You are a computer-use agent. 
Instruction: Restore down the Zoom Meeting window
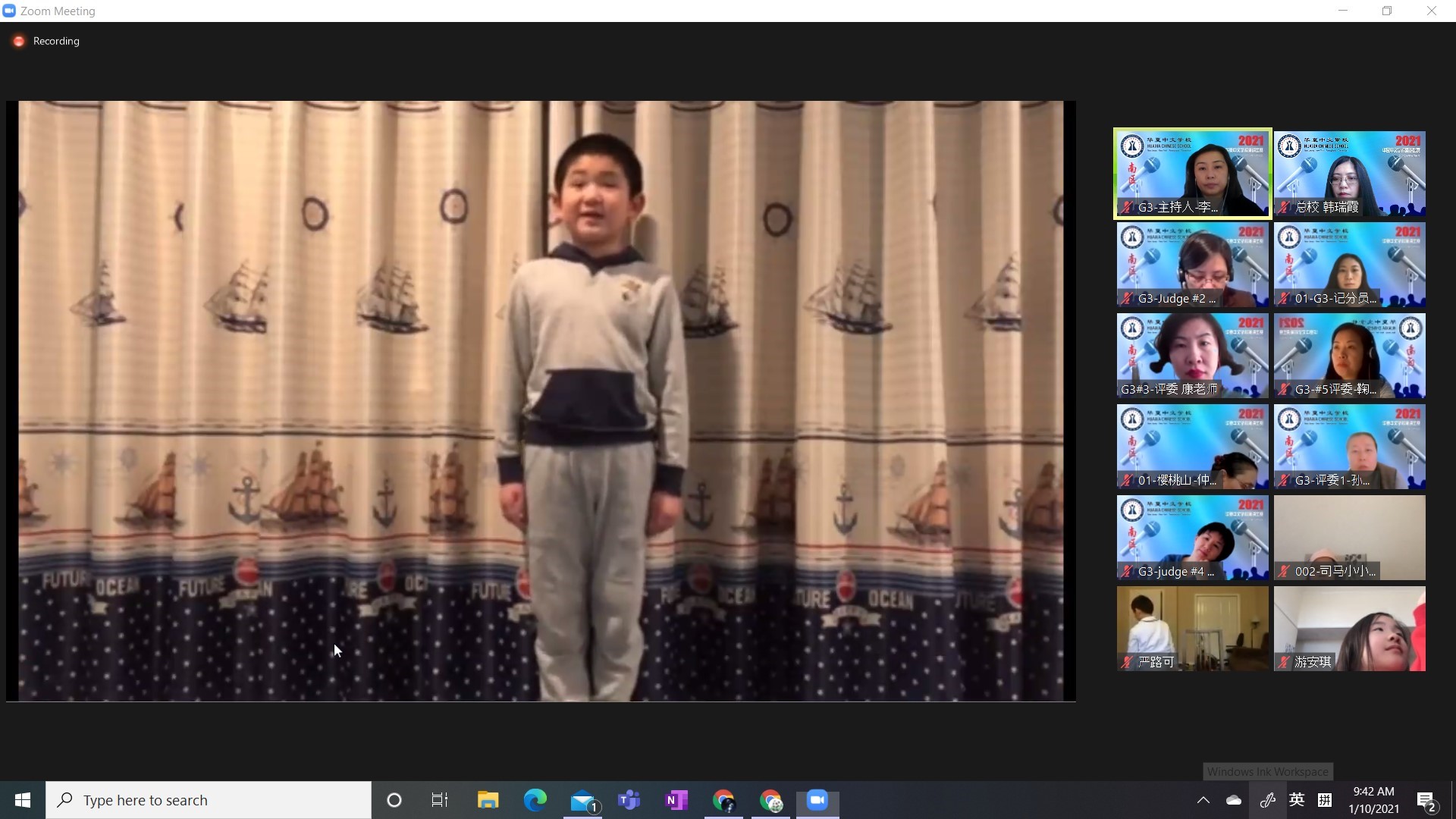(x=1387, y=11)
